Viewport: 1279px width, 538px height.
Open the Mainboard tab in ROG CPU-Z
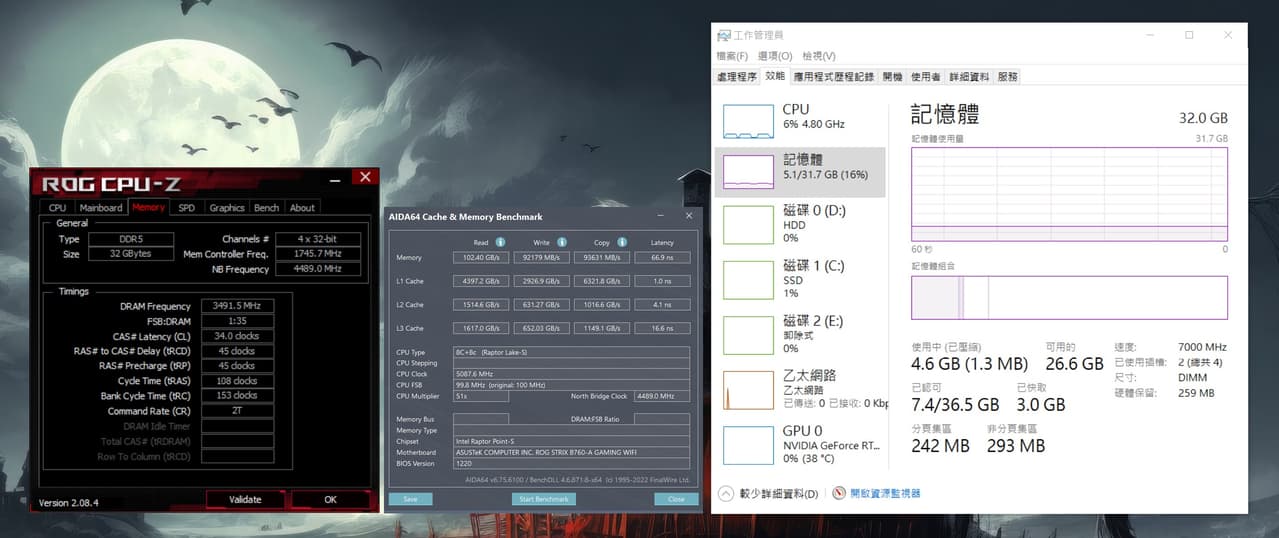100,208
